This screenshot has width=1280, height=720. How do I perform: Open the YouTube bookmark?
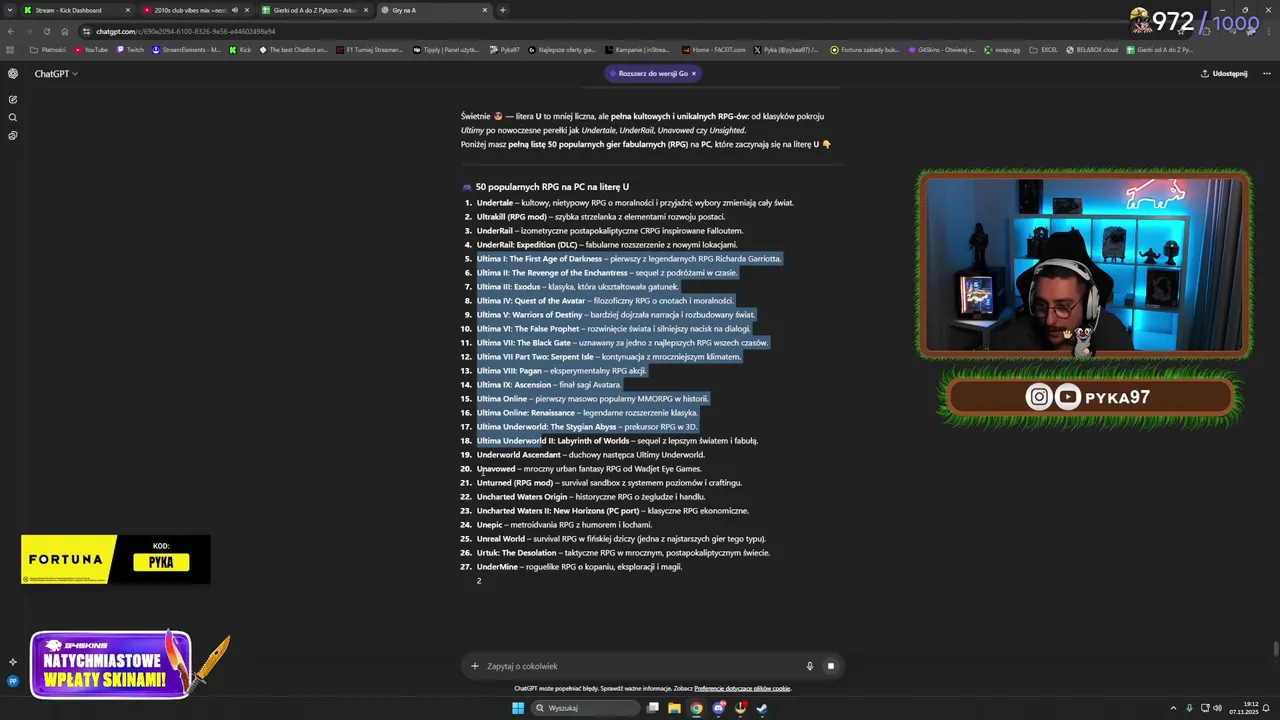(x=91, y=49)
